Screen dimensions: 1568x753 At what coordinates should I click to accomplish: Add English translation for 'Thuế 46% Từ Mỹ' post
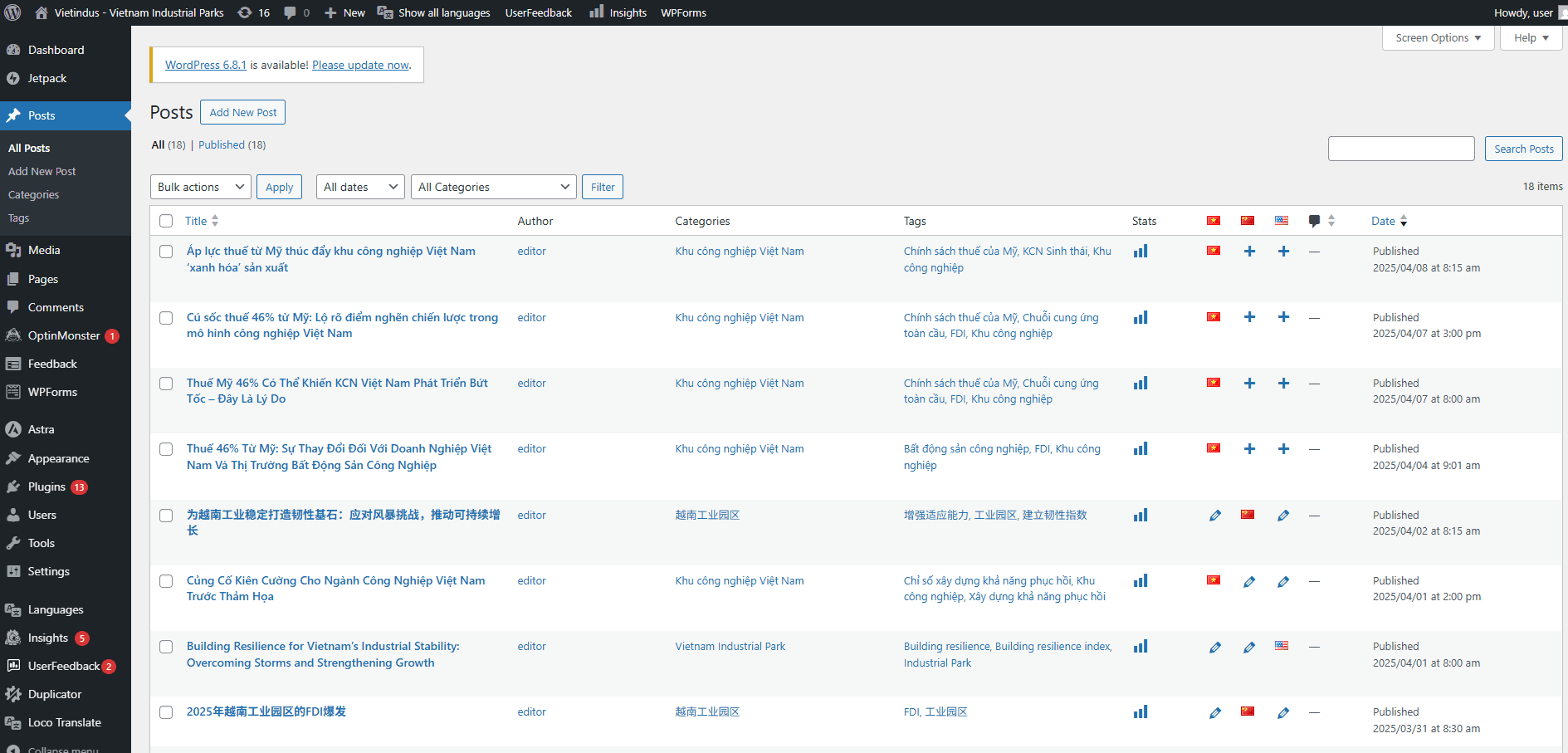point(1283,448)
